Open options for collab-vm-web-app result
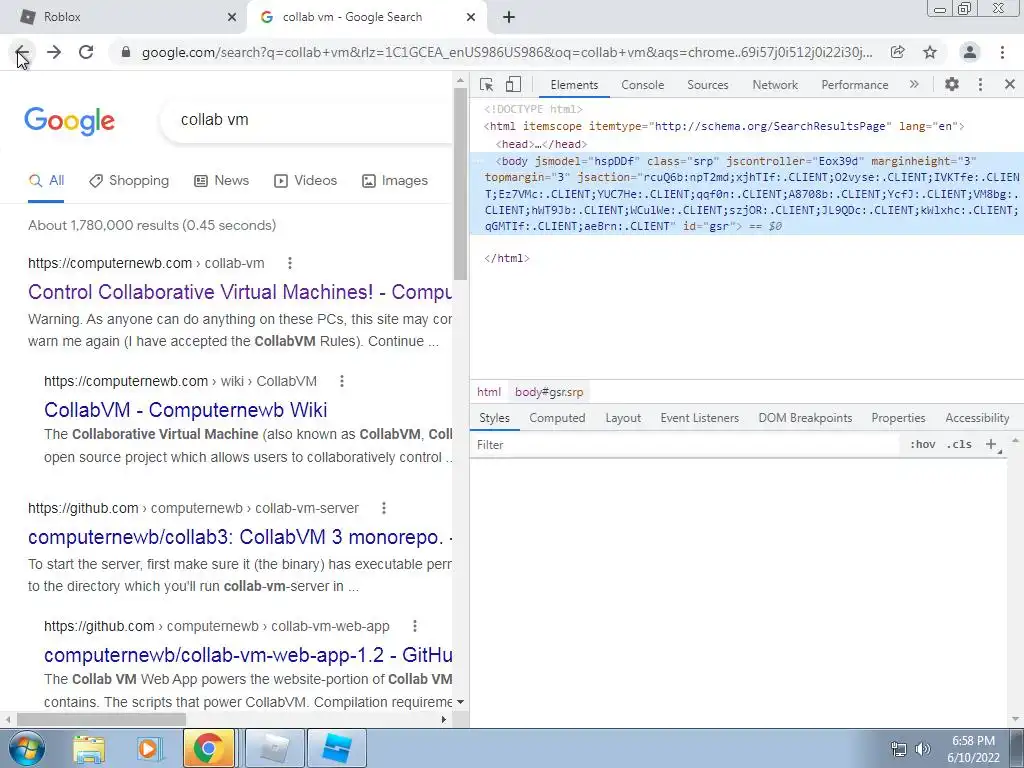The image size is (1024, 768). pyautogui.click(x=415, y=626)
